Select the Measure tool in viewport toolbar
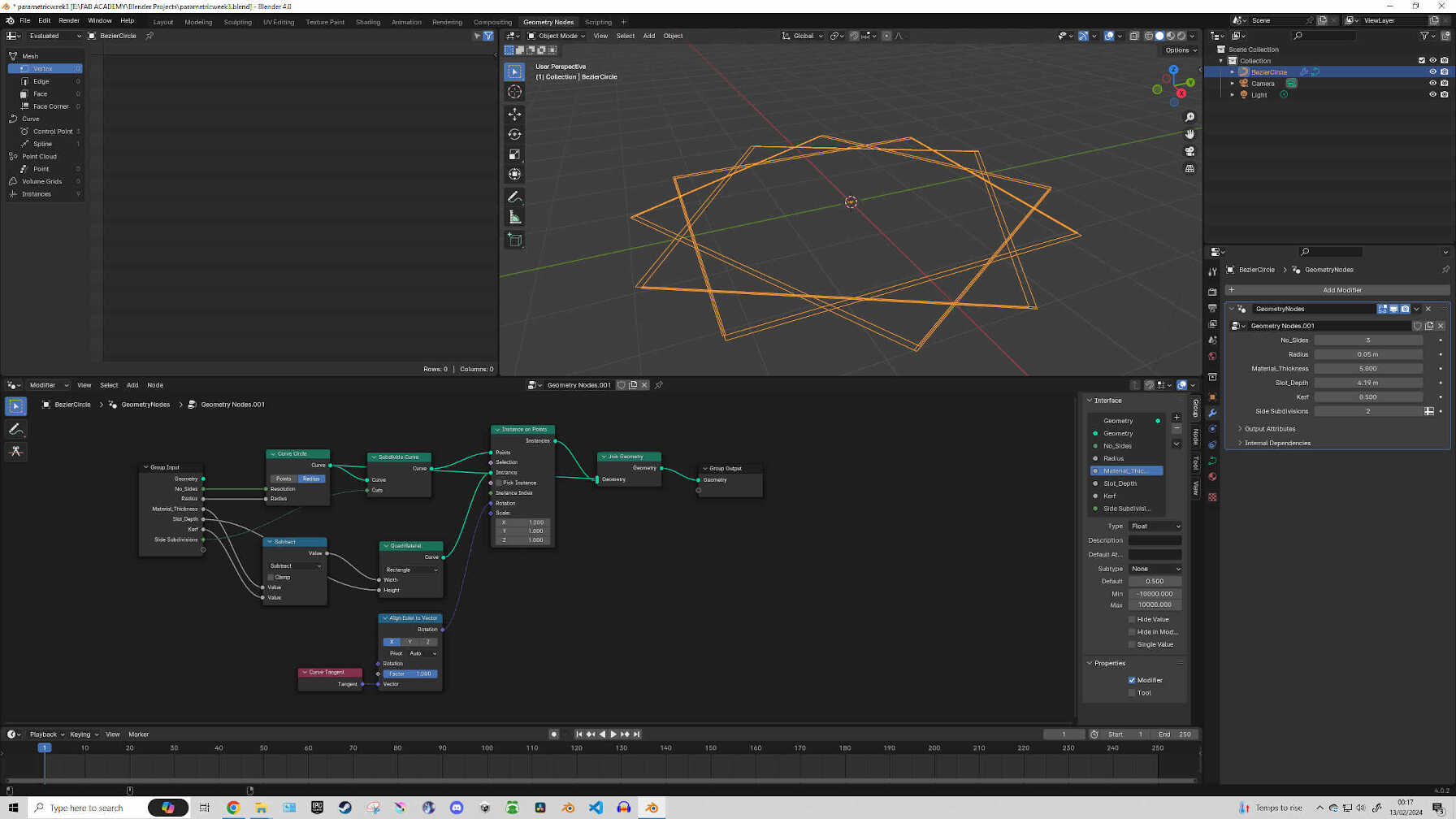 514,217
